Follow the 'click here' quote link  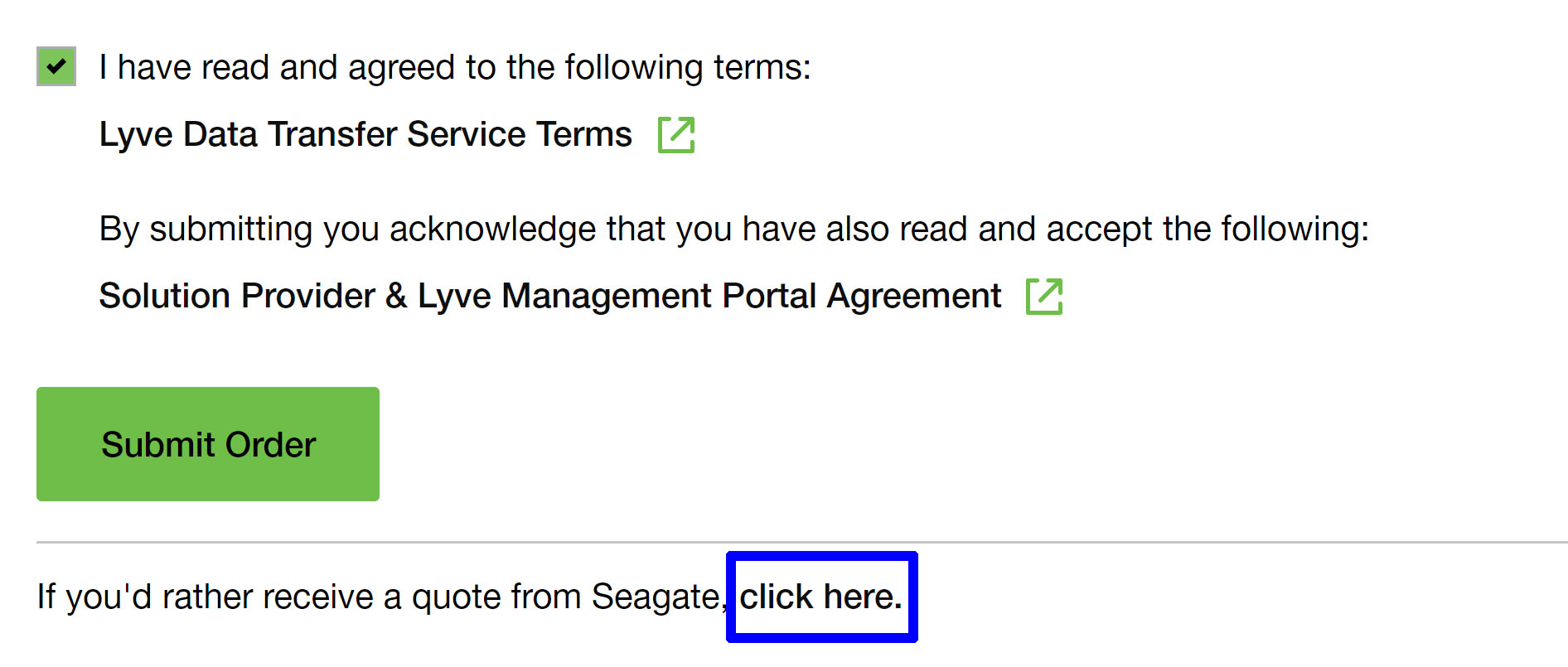click(x=821, y=597)
